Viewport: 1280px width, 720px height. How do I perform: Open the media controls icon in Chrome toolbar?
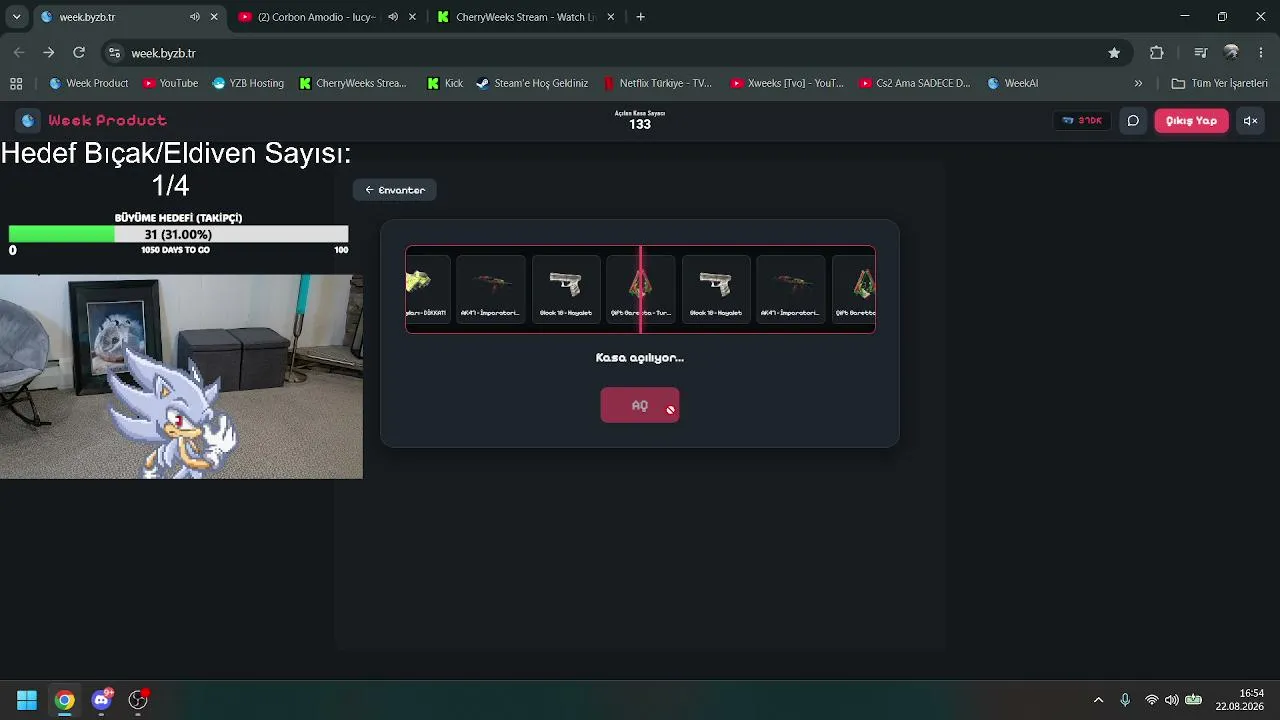point(1201,53)
